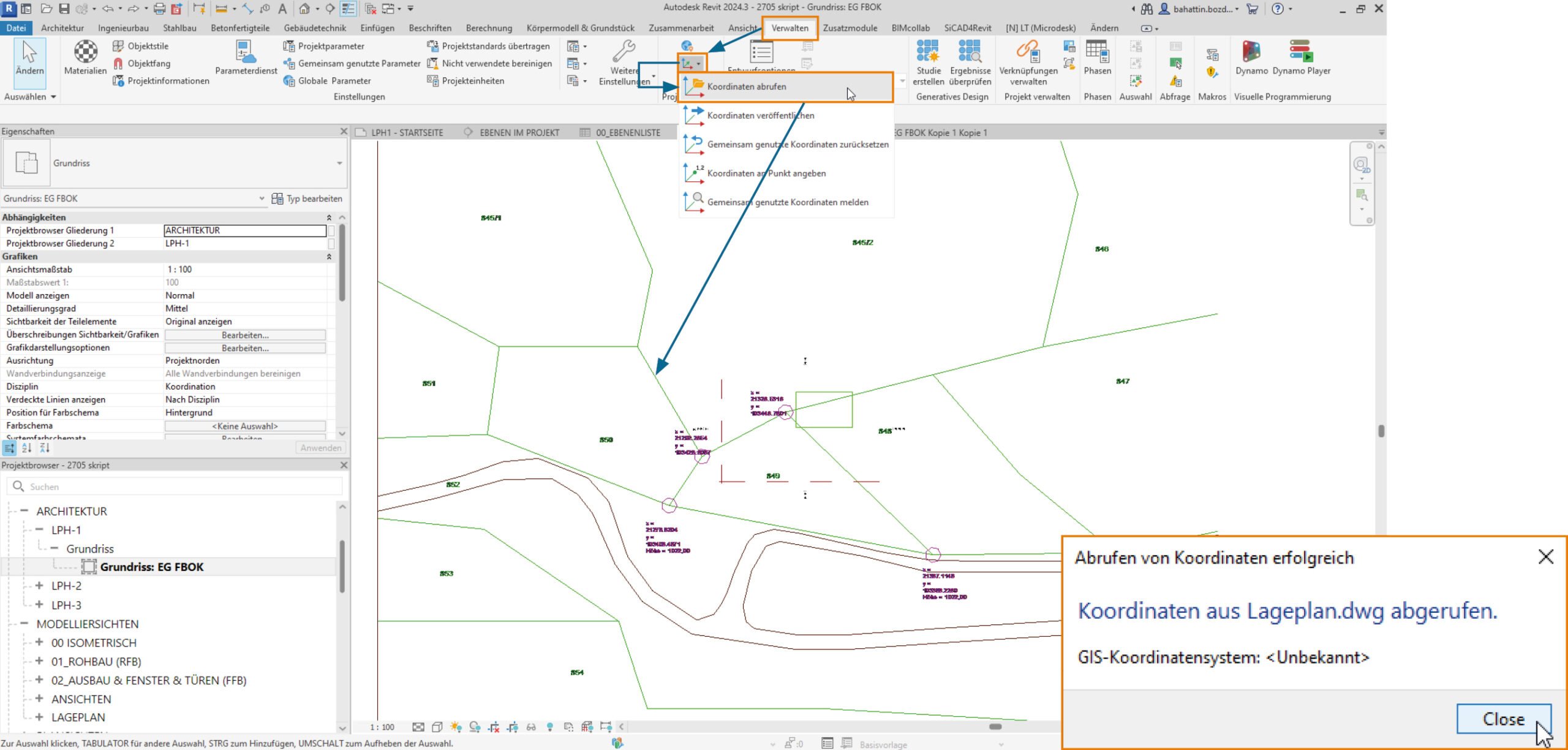The width and height of the screenshot is (1568, 750).
Task: Click the horizontal scrollbar thumb of drawing
Action: coord(996,727)
